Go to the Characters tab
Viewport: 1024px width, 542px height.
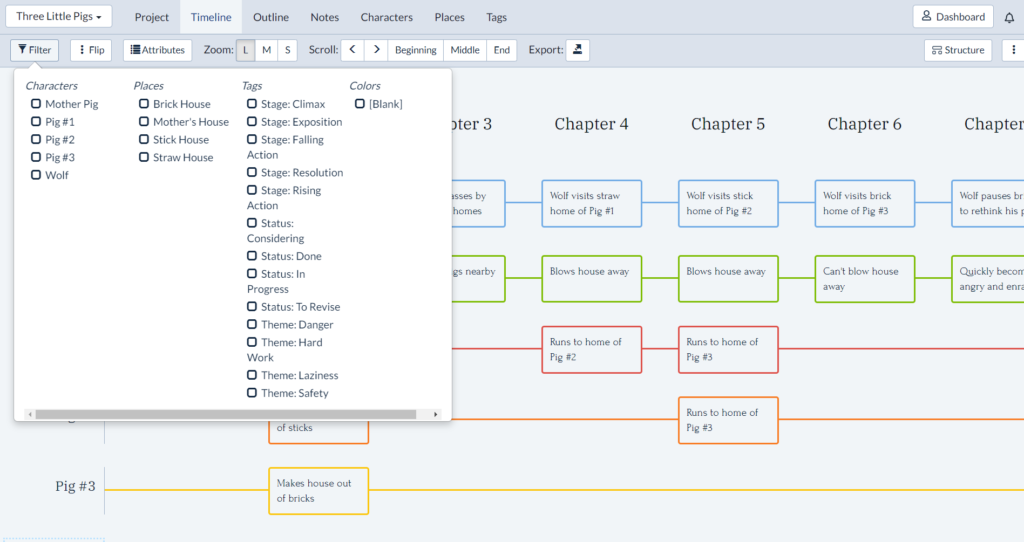tap(386, 17)
